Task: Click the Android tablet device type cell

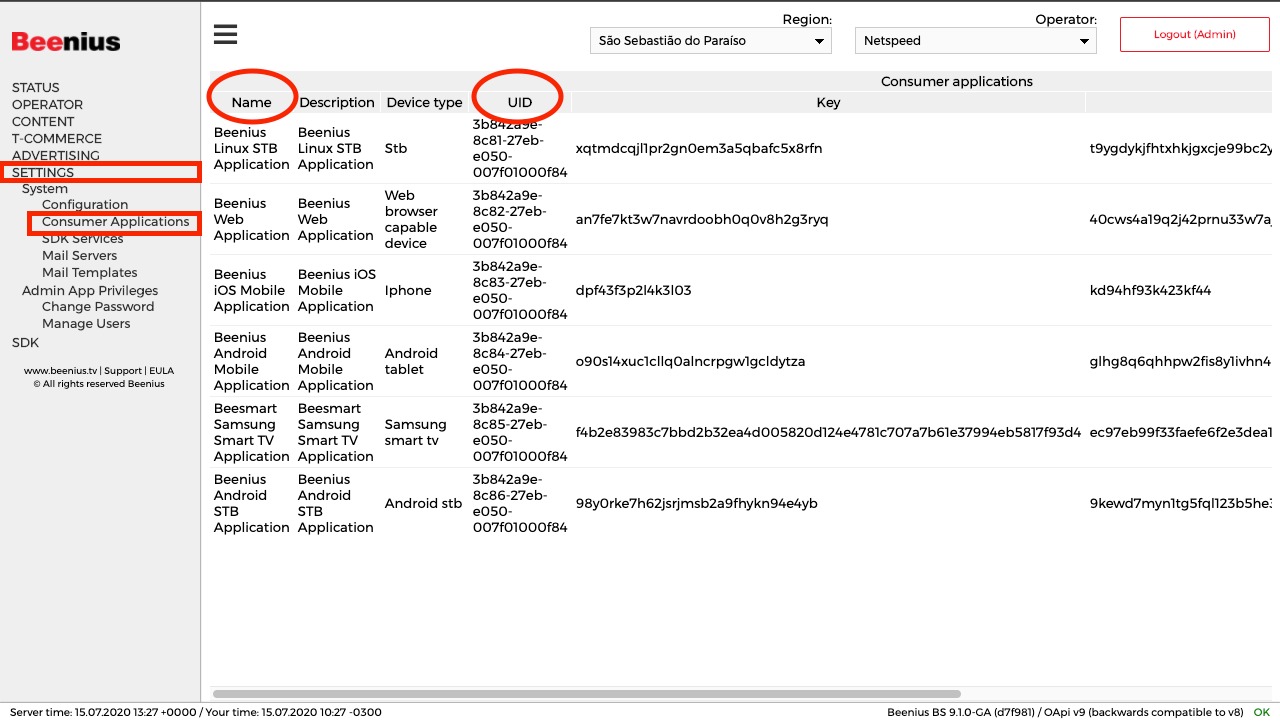Action: point(411,362)
